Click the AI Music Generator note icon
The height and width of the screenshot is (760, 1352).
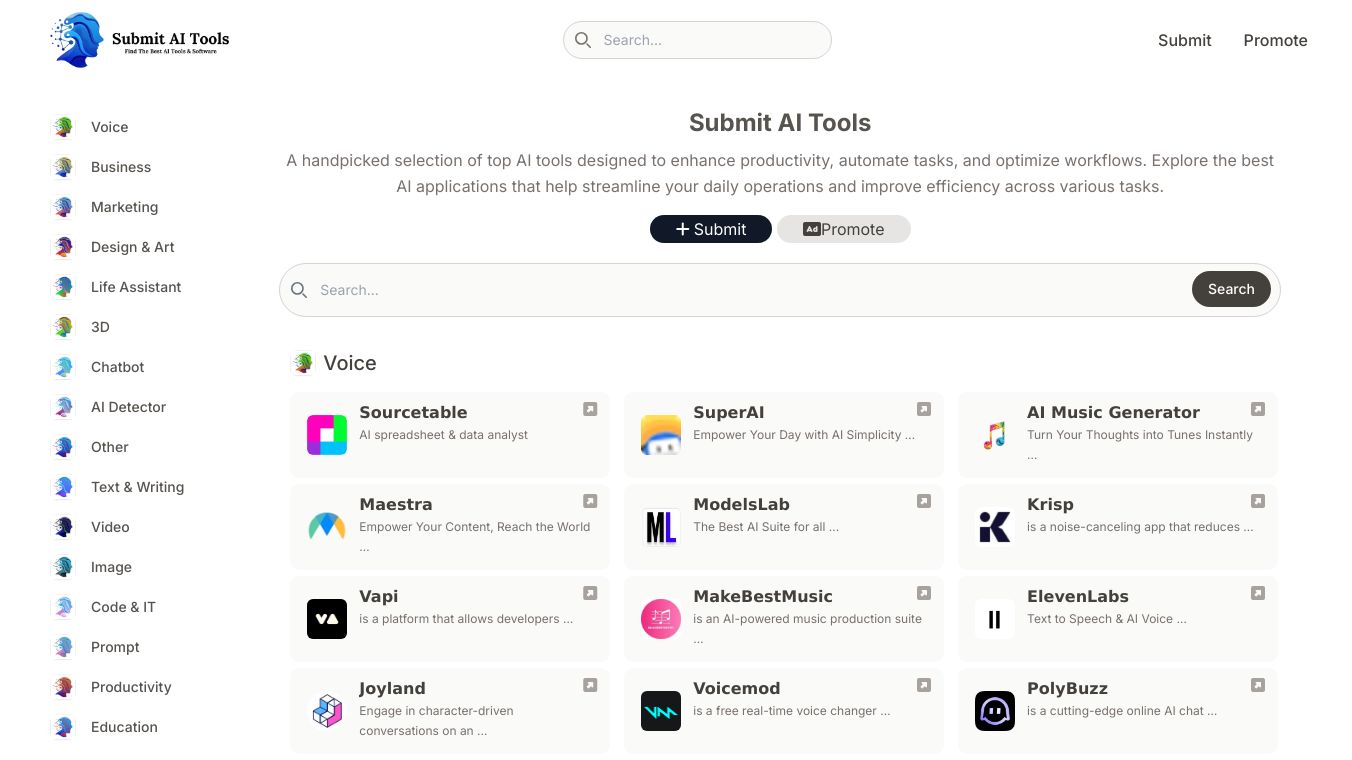pyautogui.click(x=994, y=435)
